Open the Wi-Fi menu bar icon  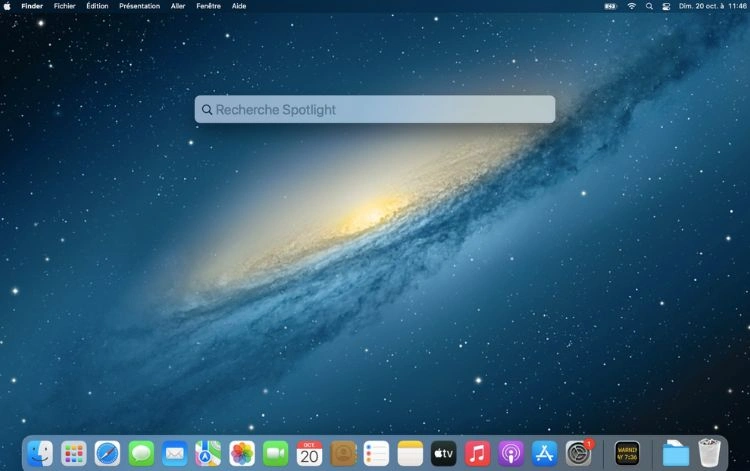click(x=631, y=6)
